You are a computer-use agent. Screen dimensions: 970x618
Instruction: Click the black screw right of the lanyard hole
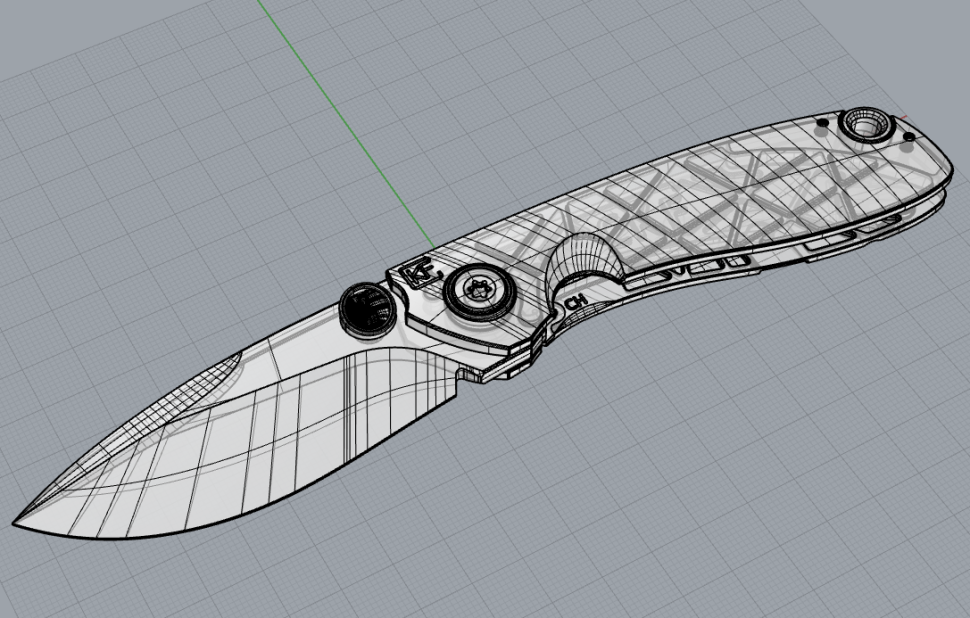[909, 135]
